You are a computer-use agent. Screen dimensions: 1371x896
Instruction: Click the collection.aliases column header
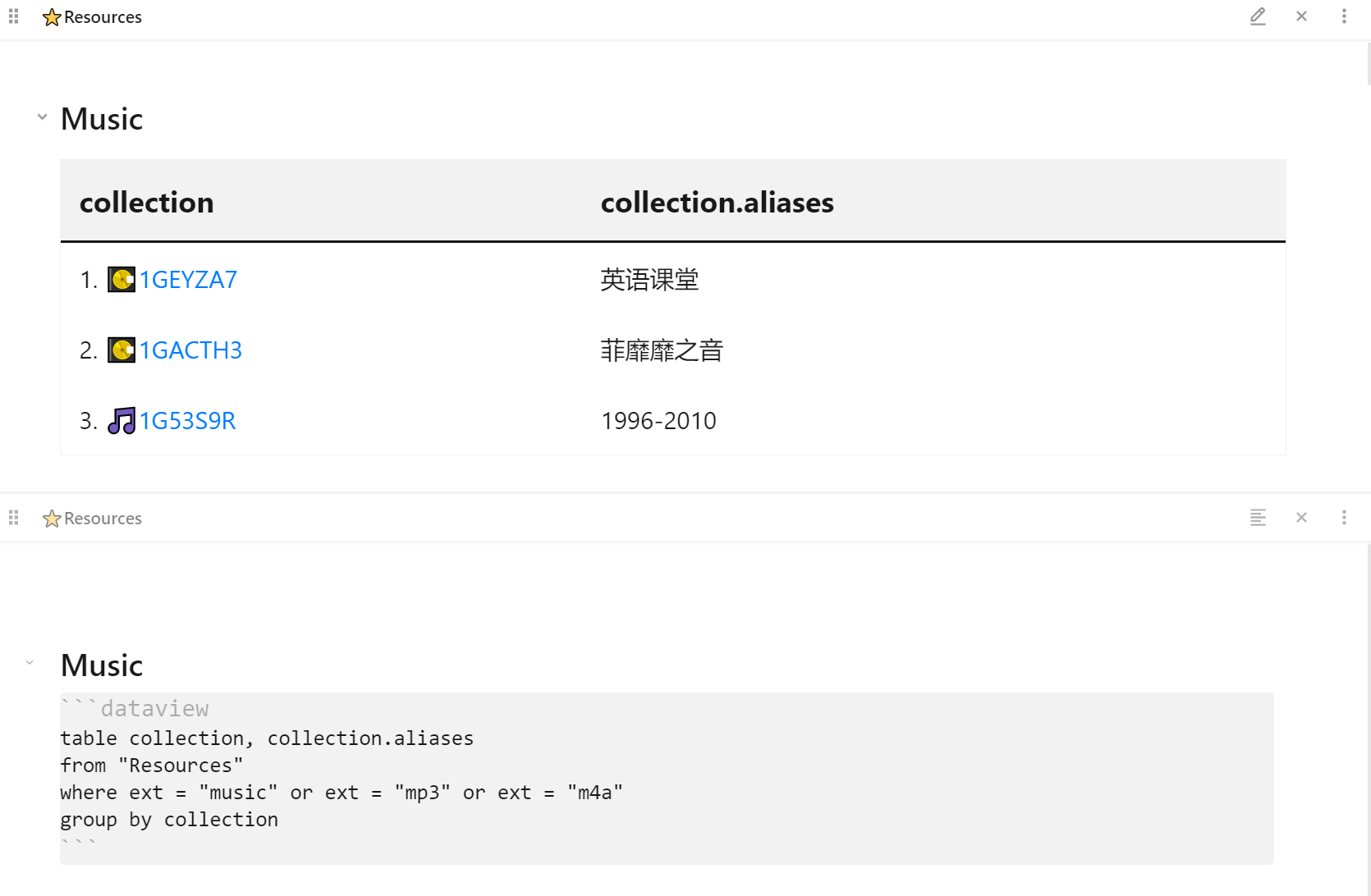click(717, 201)
